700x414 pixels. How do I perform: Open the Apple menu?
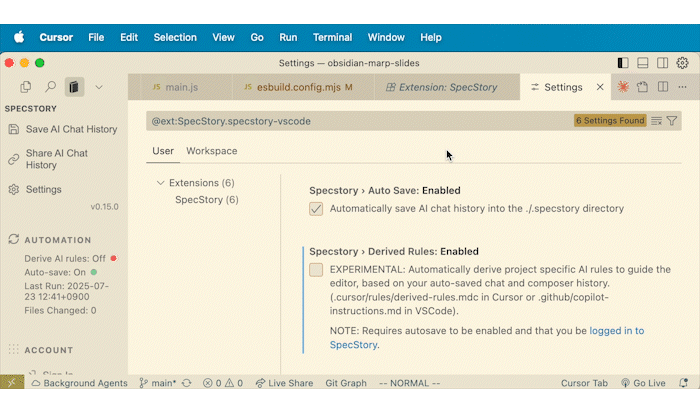click(x=19, y=38)
